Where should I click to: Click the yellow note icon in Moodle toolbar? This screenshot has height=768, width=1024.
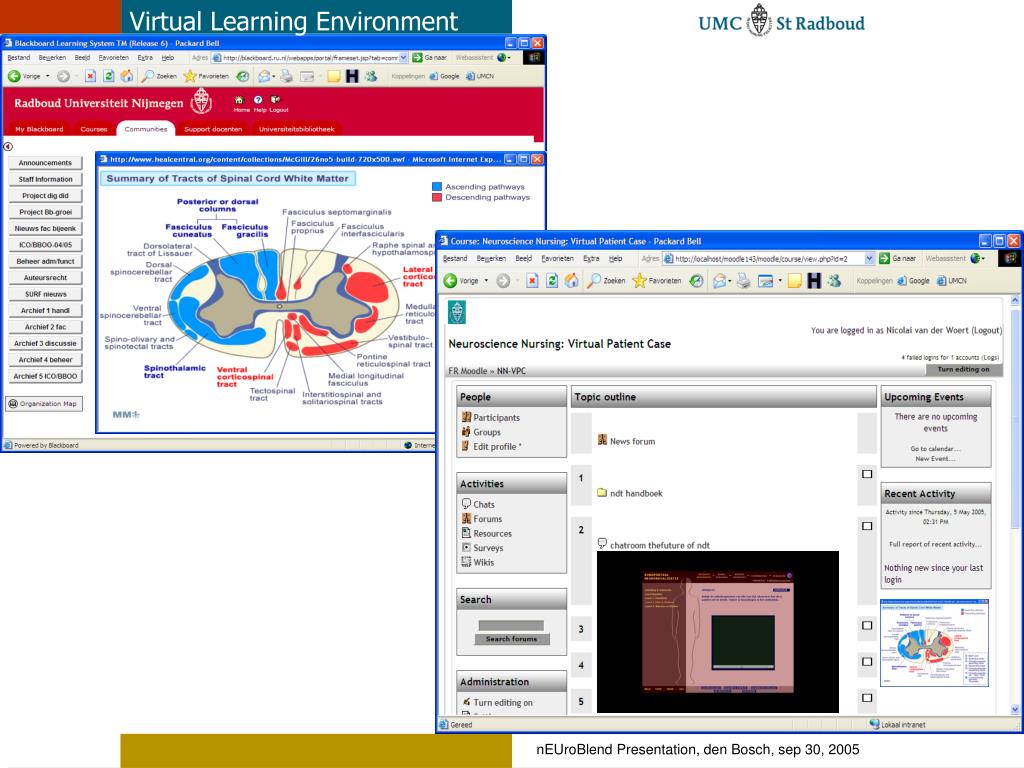(x=794, y=281)
